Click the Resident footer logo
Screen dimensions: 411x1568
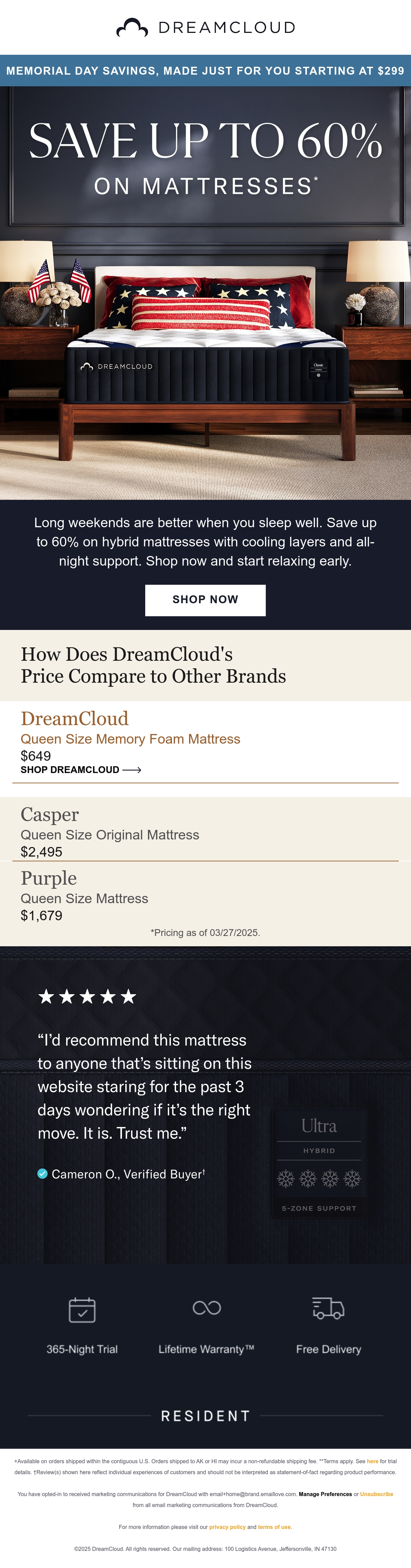(x=205, y=1416)
